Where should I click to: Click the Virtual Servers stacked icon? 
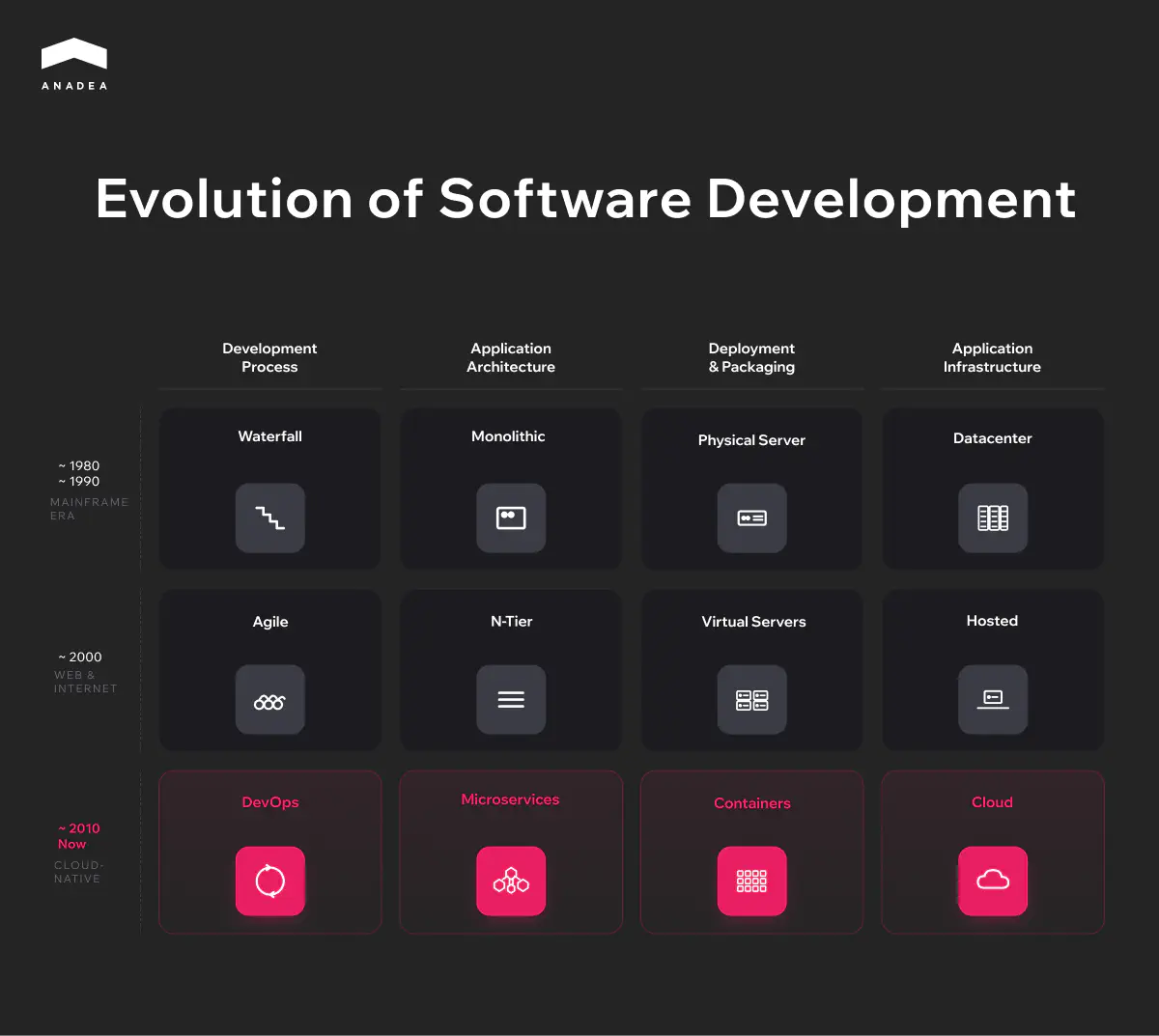click(752, 699)
